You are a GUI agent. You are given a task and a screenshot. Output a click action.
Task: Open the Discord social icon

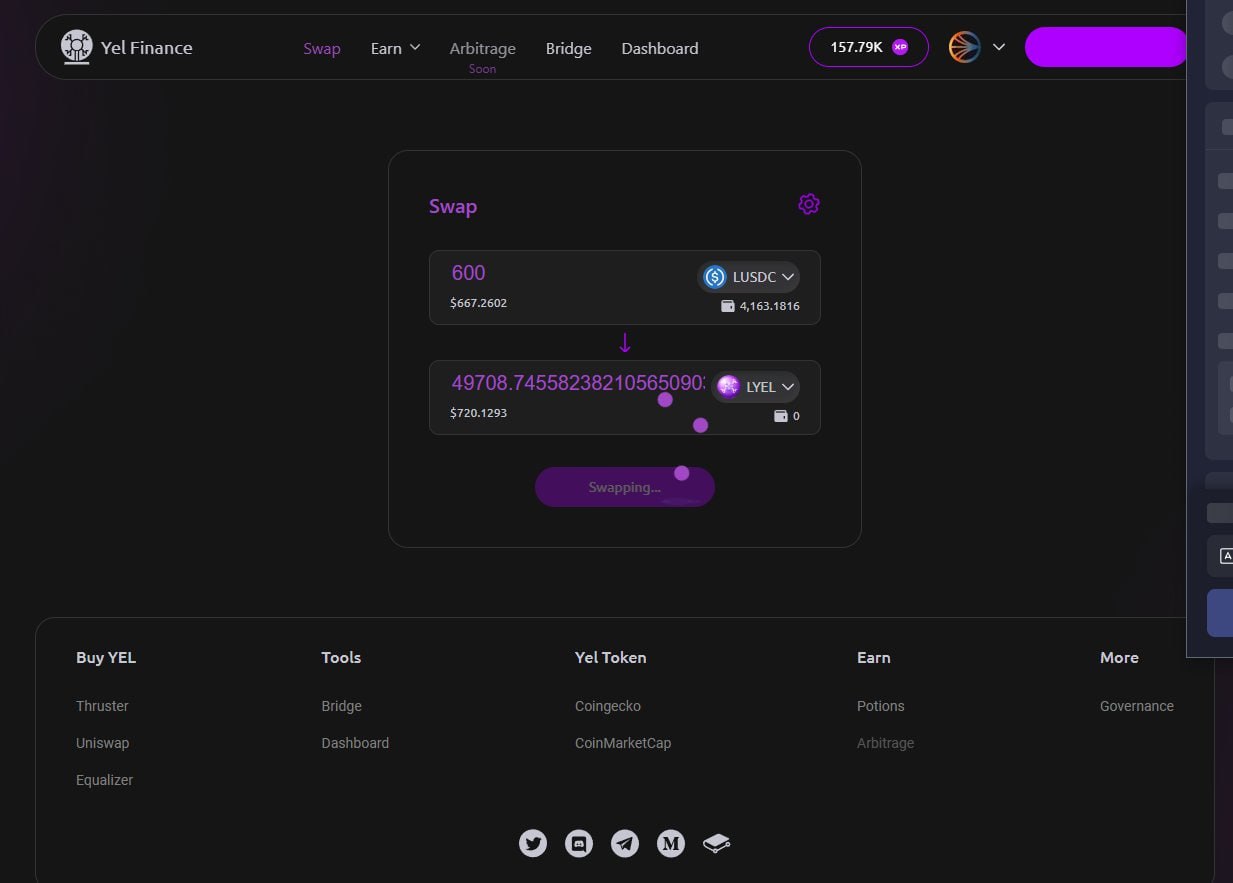[579, 843]
